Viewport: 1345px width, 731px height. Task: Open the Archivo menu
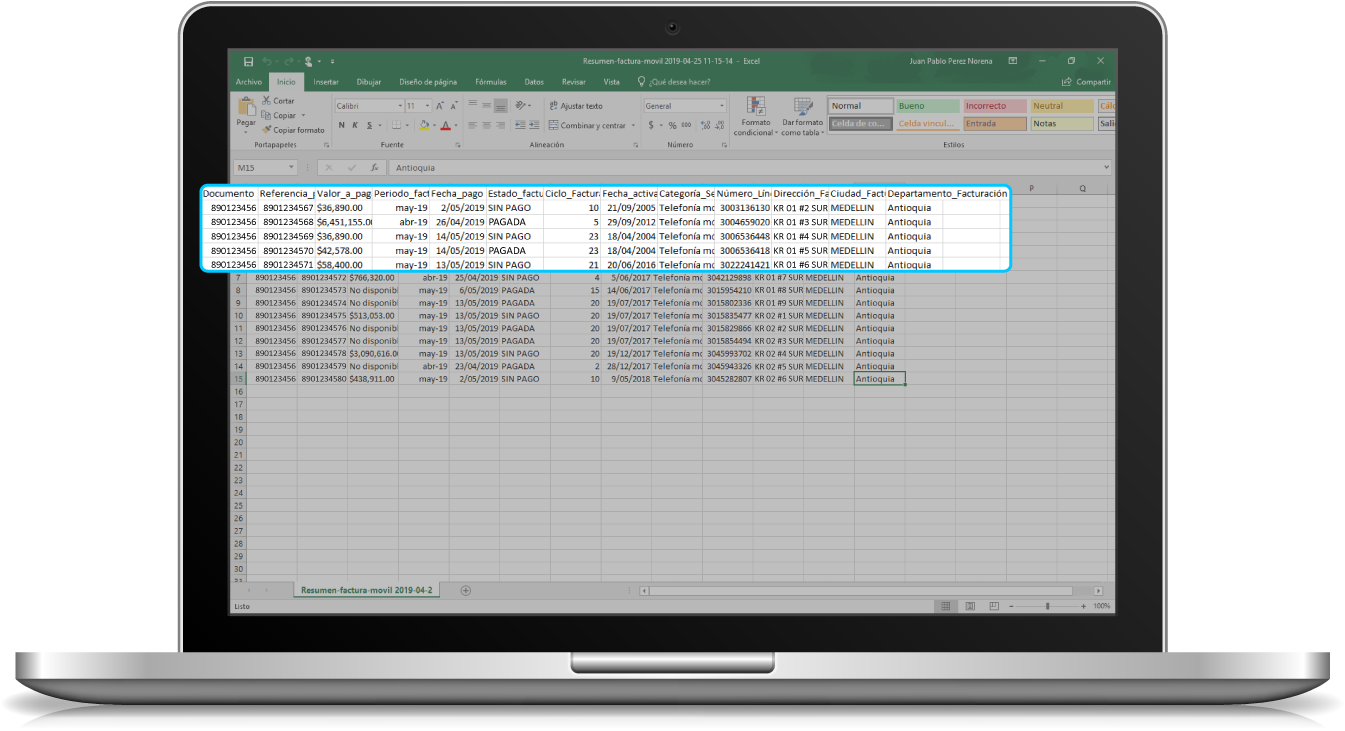248,82
